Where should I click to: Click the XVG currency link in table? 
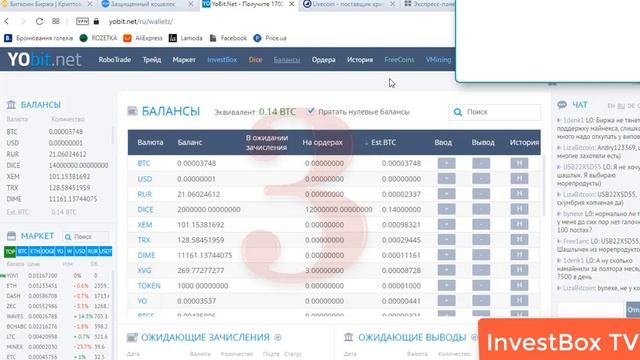pos(144,271)
